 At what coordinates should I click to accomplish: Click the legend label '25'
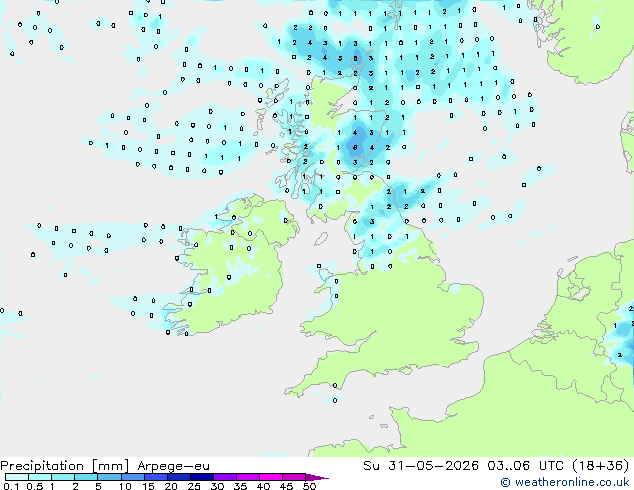click(x=194, y=486)
